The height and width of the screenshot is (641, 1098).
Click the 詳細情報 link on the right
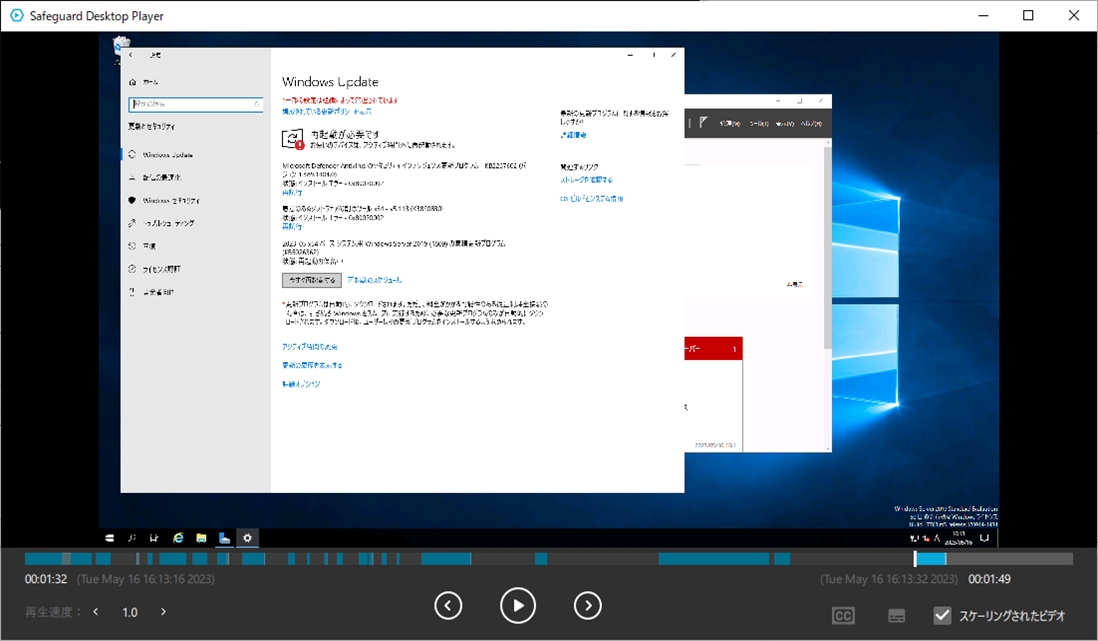(x=574, y=135)
